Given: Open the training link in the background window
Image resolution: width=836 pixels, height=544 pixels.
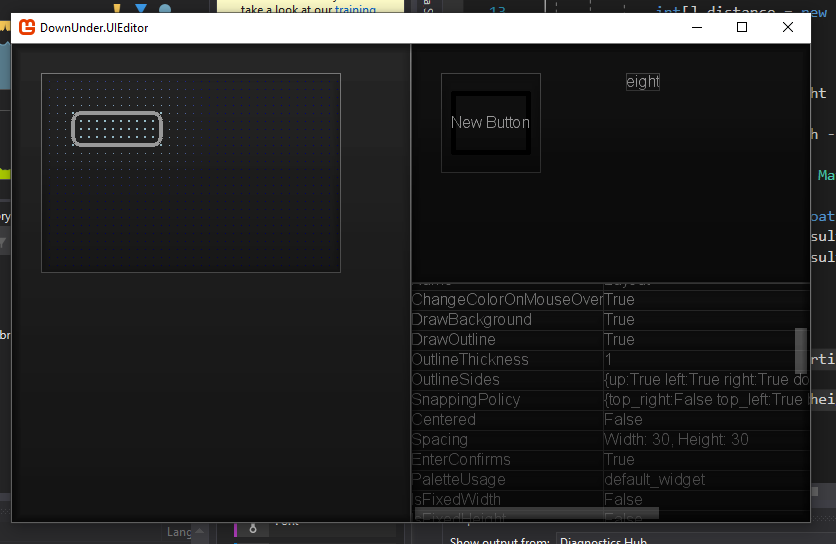Looking at the screenshot, I should pyautogui.click(x=355, y=9).
